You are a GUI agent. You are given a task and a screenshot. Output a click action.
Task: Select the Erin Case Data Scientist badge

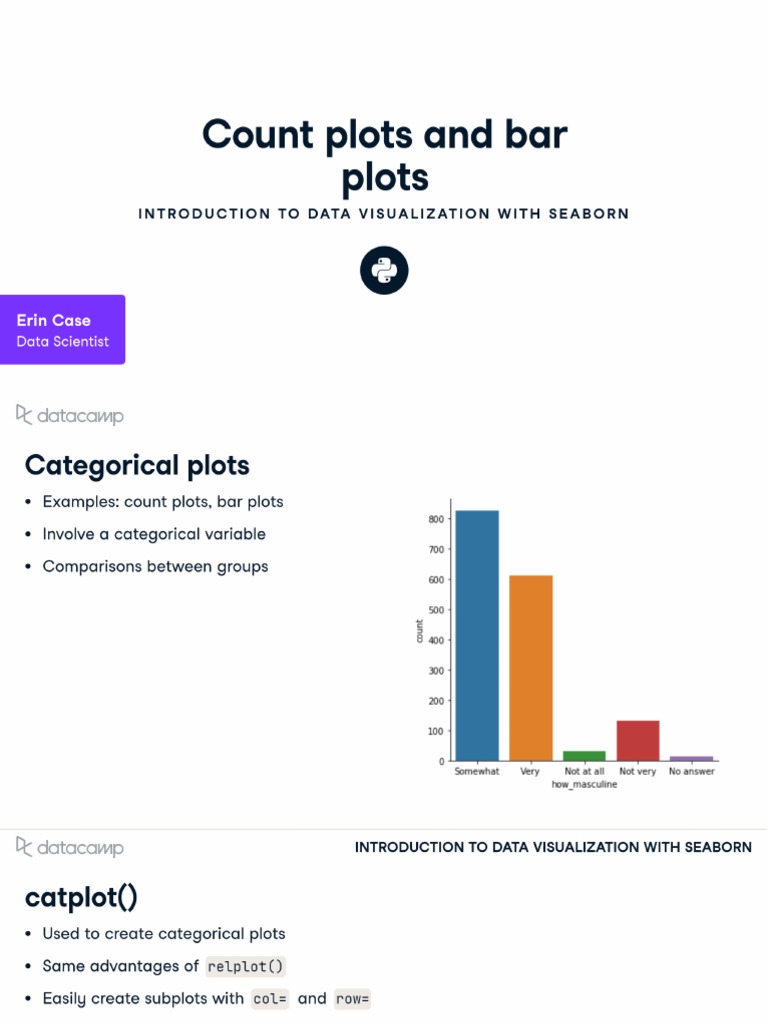62,330
